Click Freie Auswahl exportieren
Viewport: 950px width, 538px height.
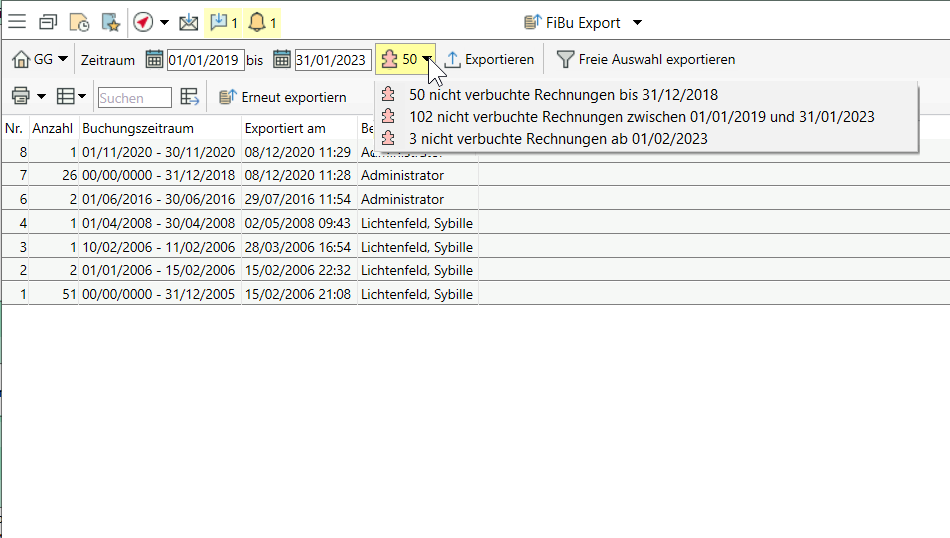tap(647, 60)
